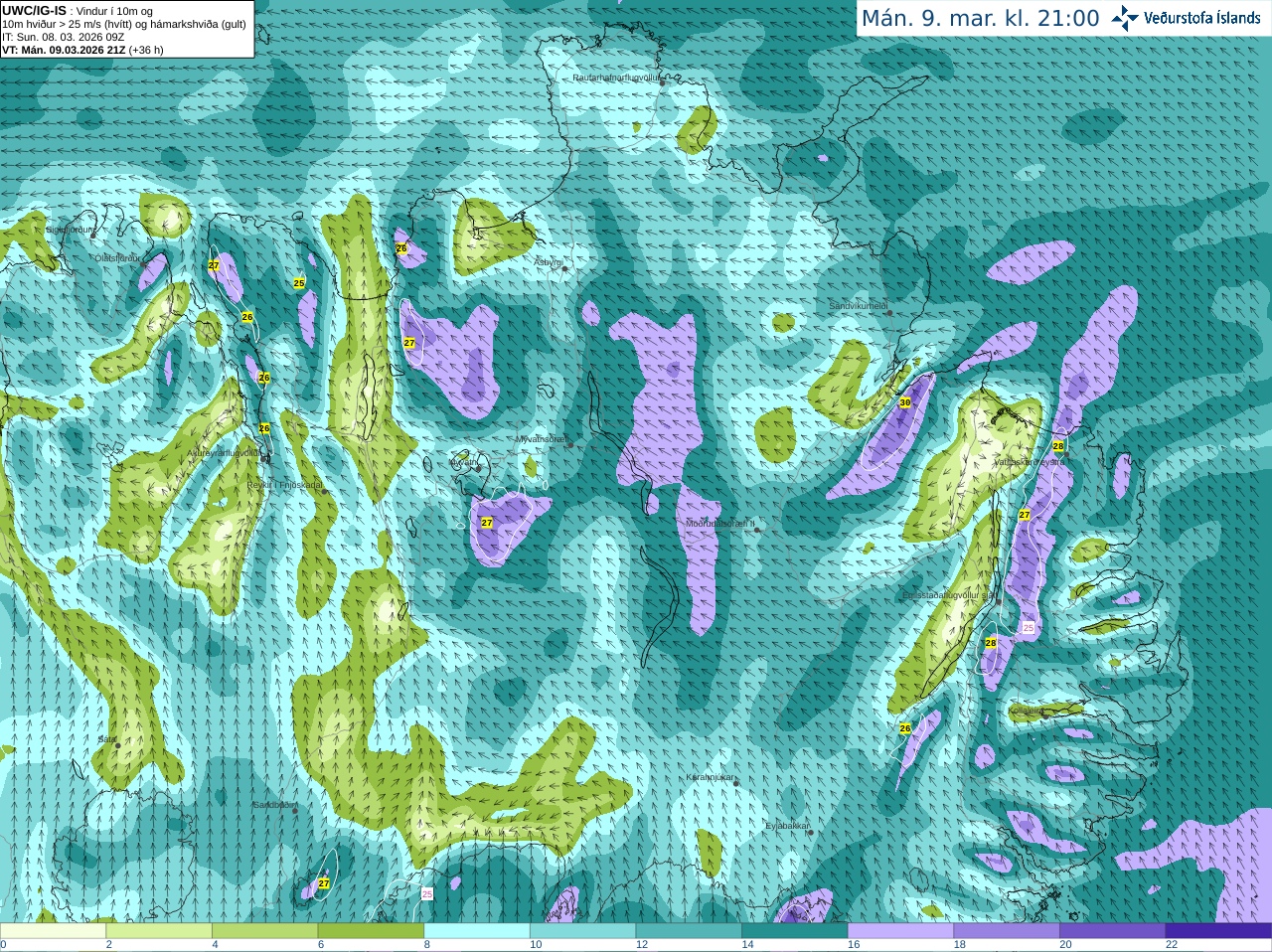Click the Siglufjörður station label

coord(71,230)
